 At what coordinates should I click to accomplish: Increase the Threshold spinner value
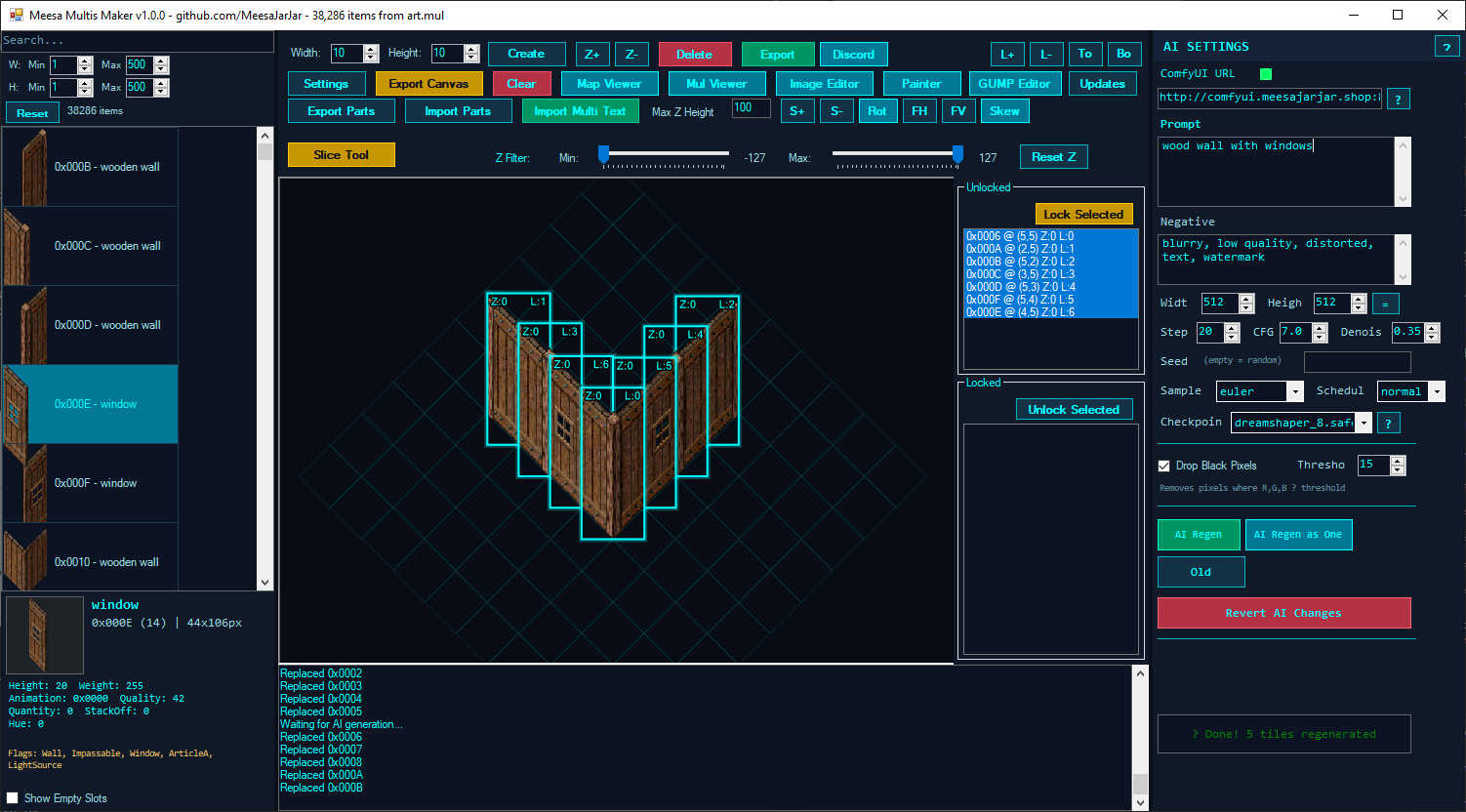click(1398, 460)
